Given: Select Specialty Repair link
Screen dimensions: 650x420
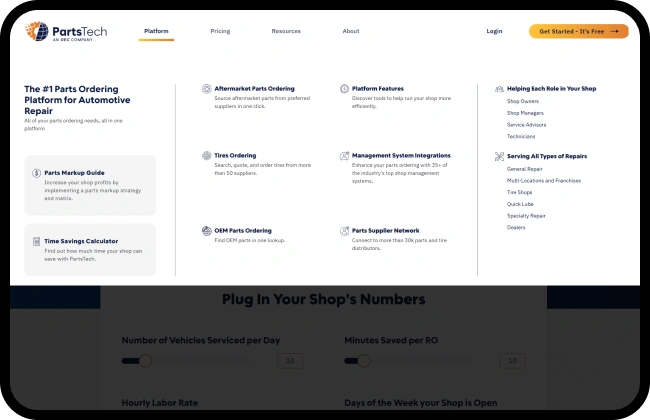Looking at the screenshot, I should click(526, 216).
